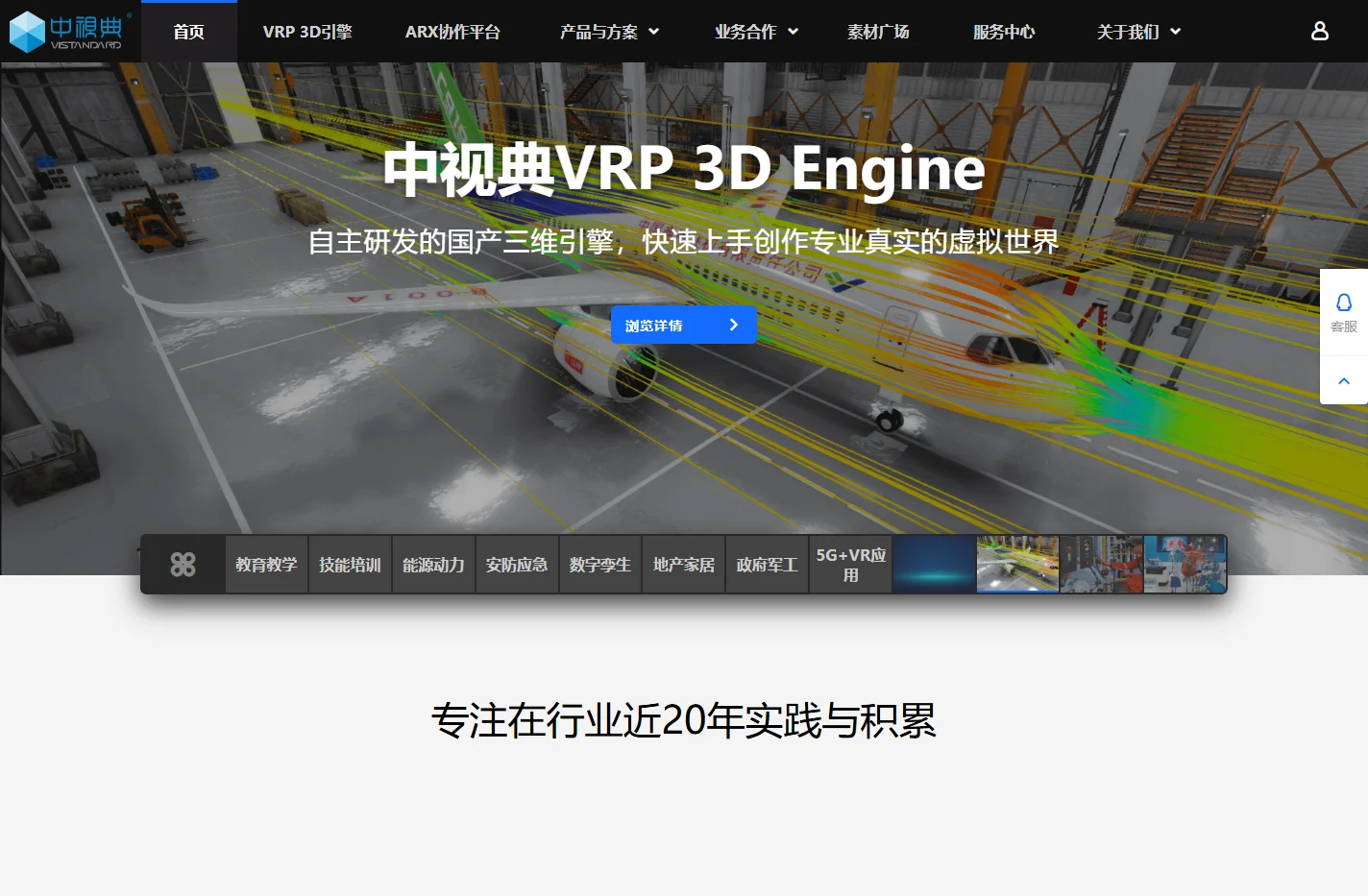The width and height of the screenshot is (1368, 896).
Task: Click the four-circle grid icon in the category bar
Action: pyautogui.click(x=183, y=565)
